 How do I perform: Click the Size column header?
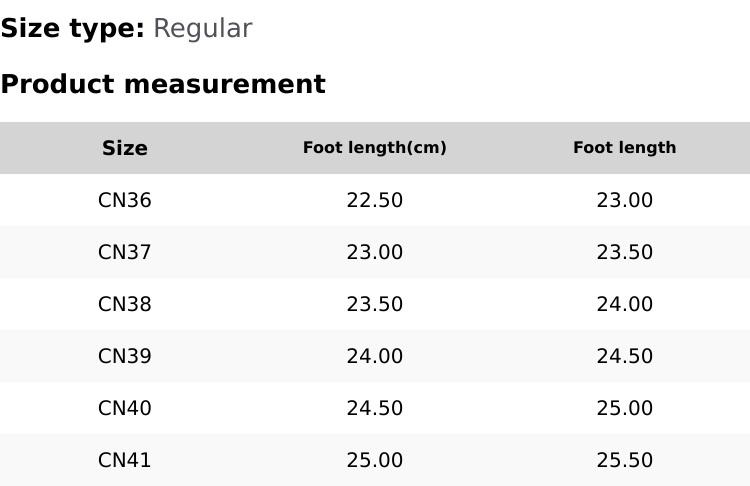(125, 148)
